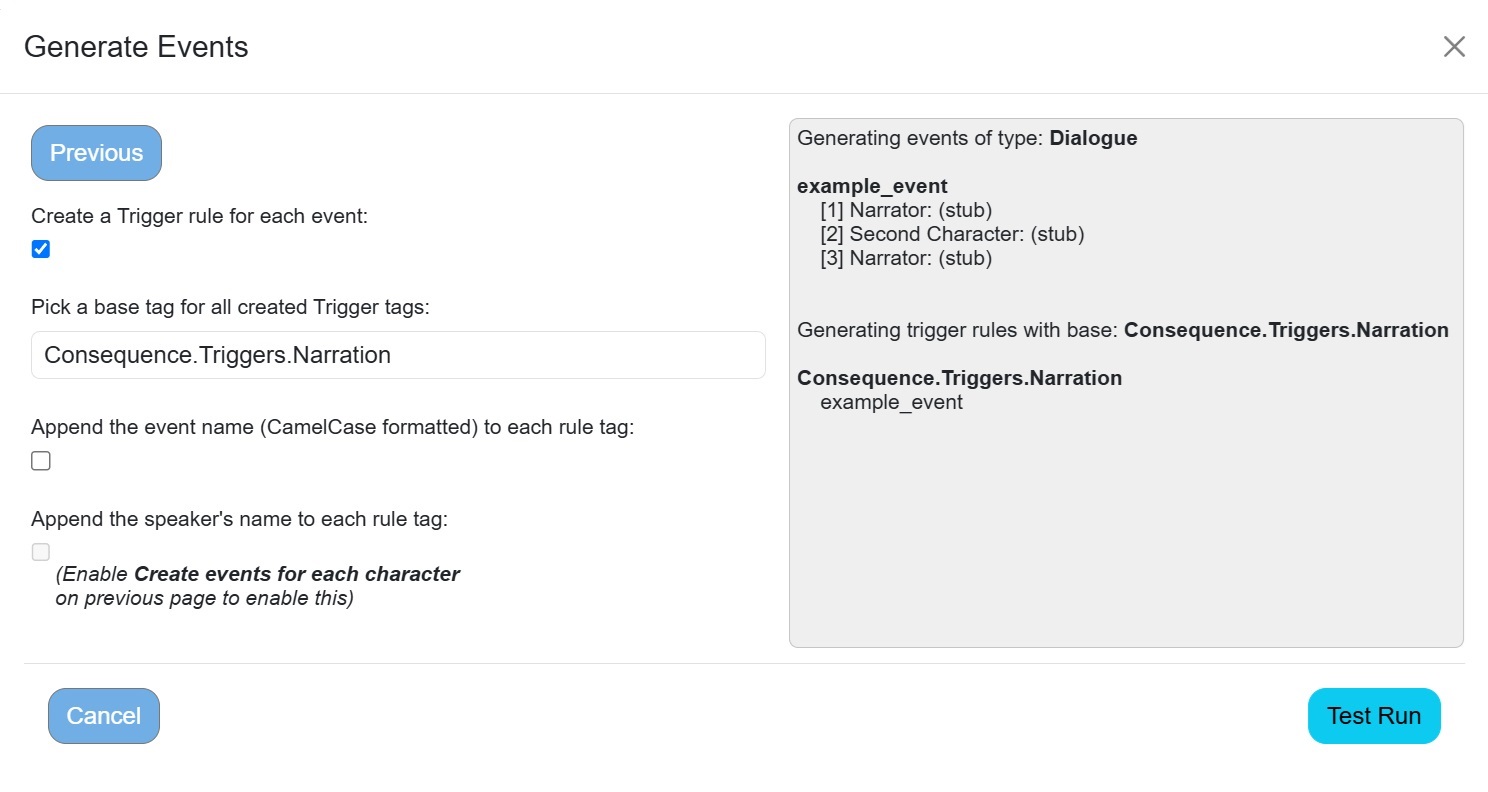Click the bold Consequence.Triggers.Narration rule heading in preview
Image resolution: width=1488 pixels, height=792 pixels.
959,378
